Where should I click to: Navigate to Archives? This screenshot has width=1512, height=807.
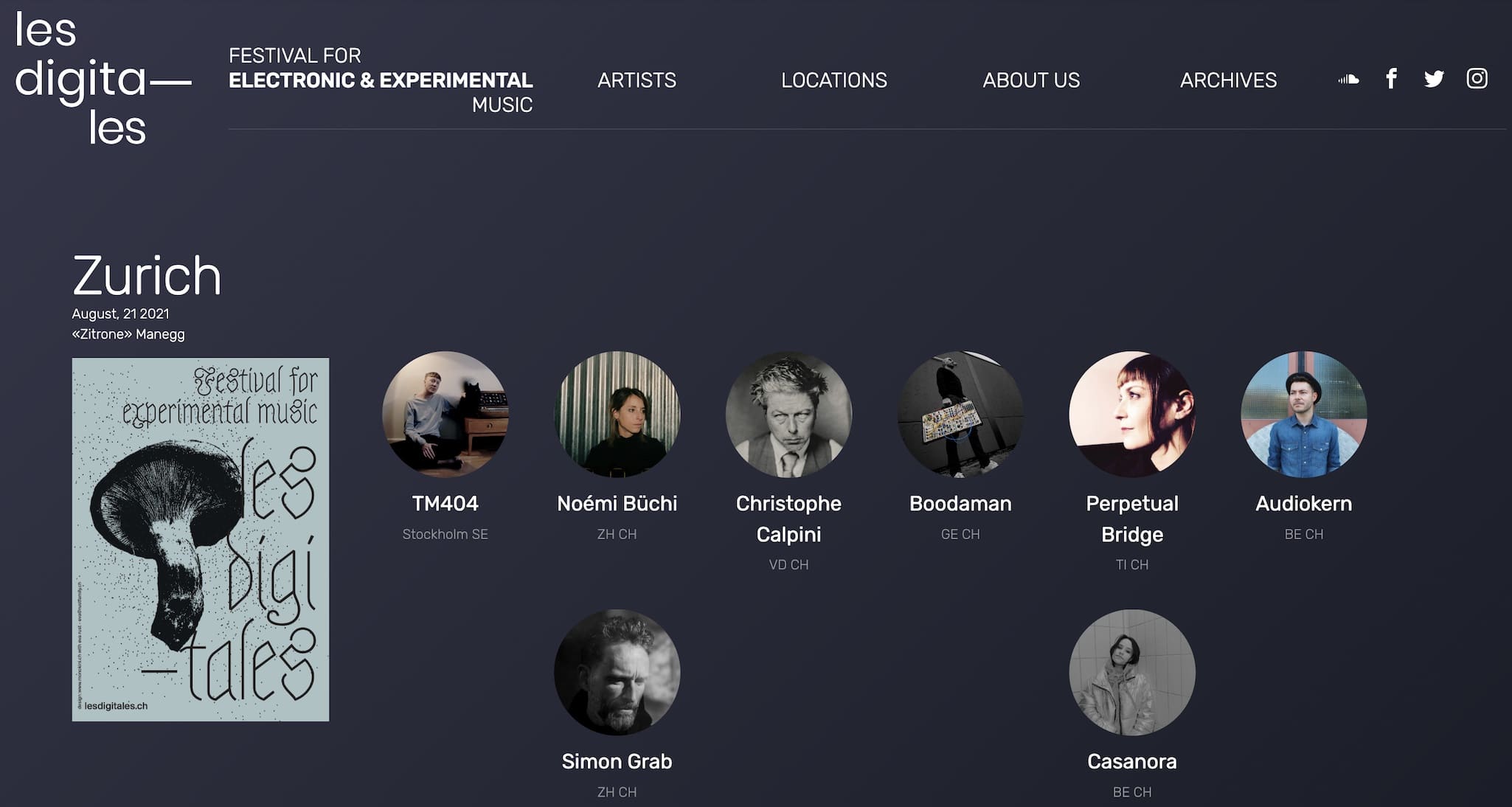(x=1228, y=80)
